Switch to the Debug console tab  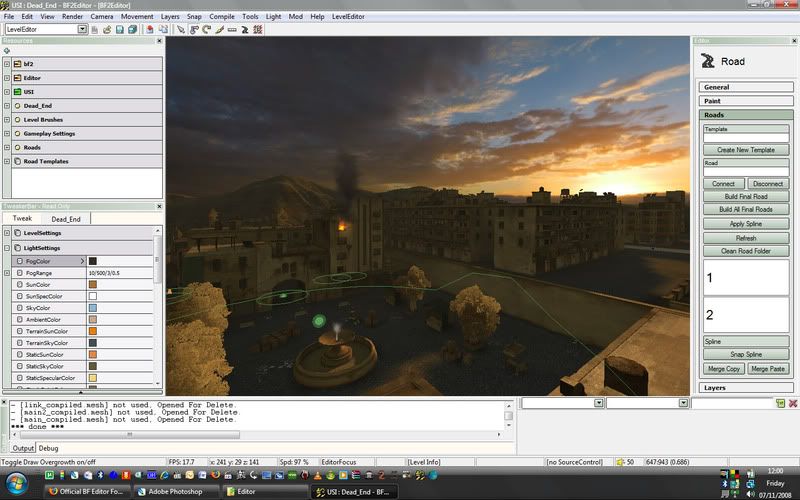tap(48, 448)
